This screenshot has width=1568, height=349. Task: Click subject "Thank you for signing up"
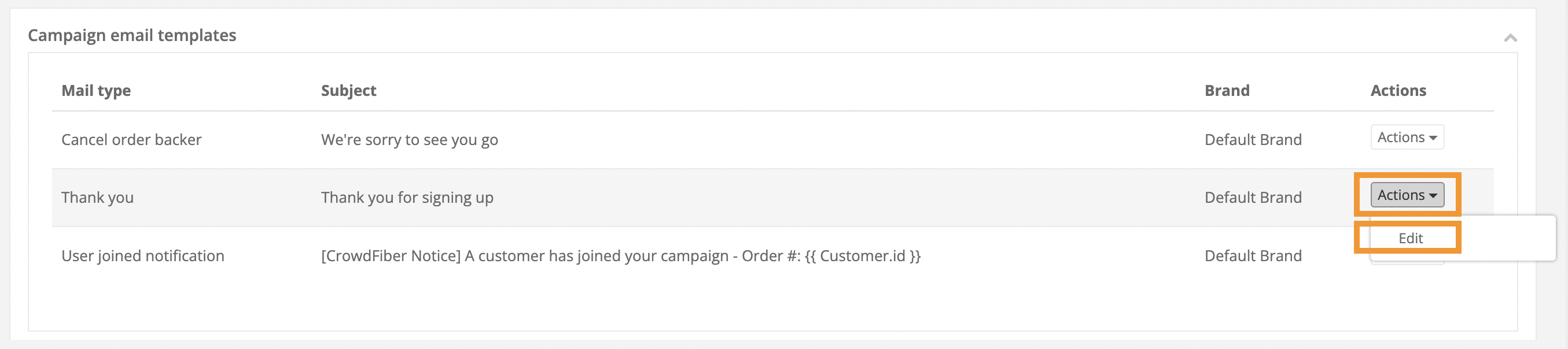pos(407,198)
